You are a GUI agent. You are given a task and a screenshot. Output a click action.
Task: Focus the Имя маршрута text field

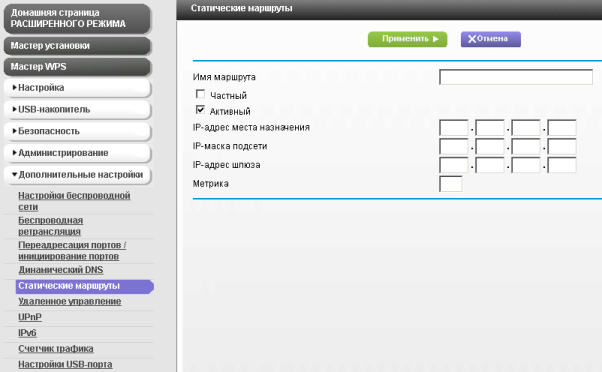[516, 77]
